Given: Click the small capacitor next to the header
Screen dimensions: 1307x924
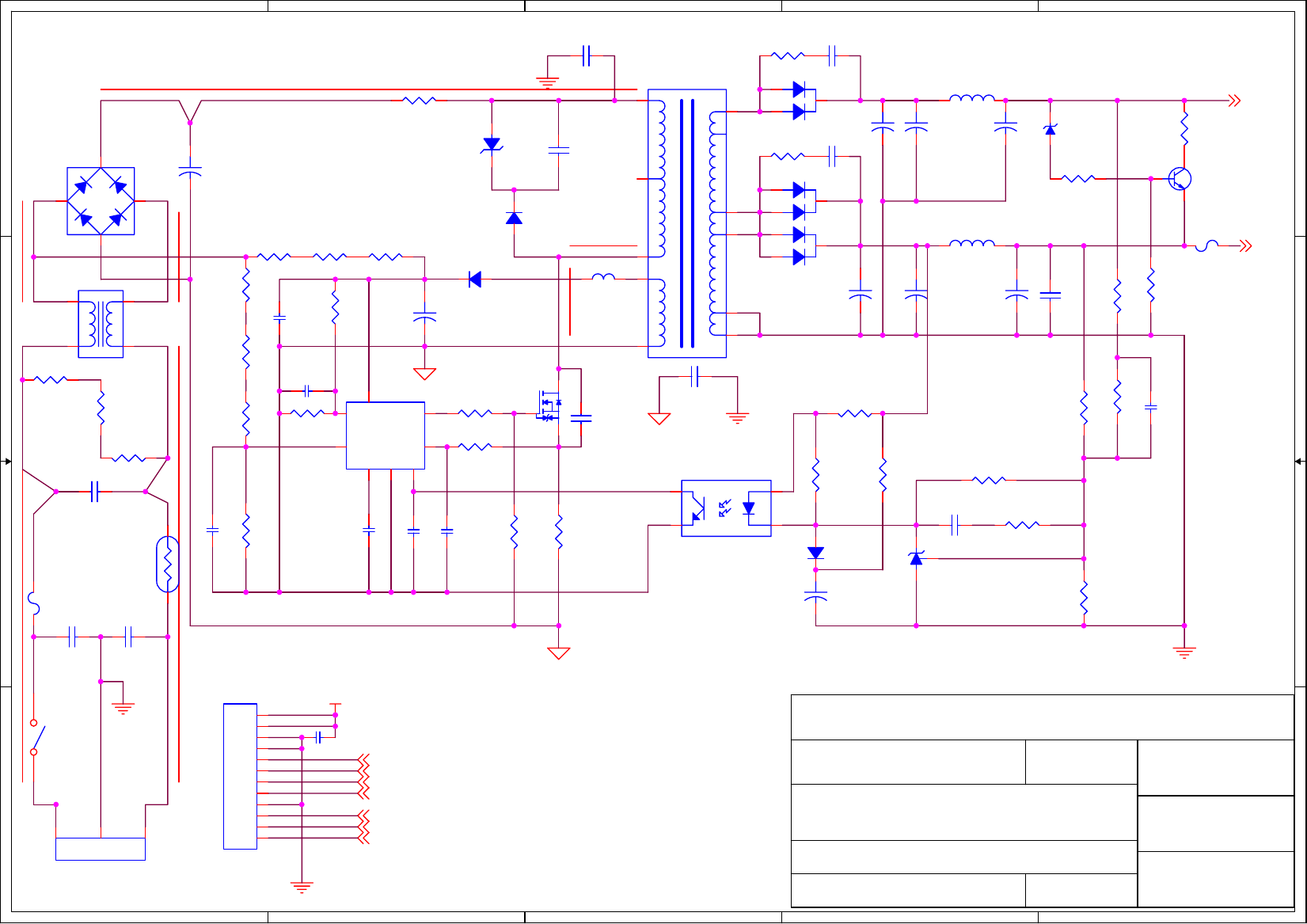Looking at the screenshot, I should coord(318,737).
